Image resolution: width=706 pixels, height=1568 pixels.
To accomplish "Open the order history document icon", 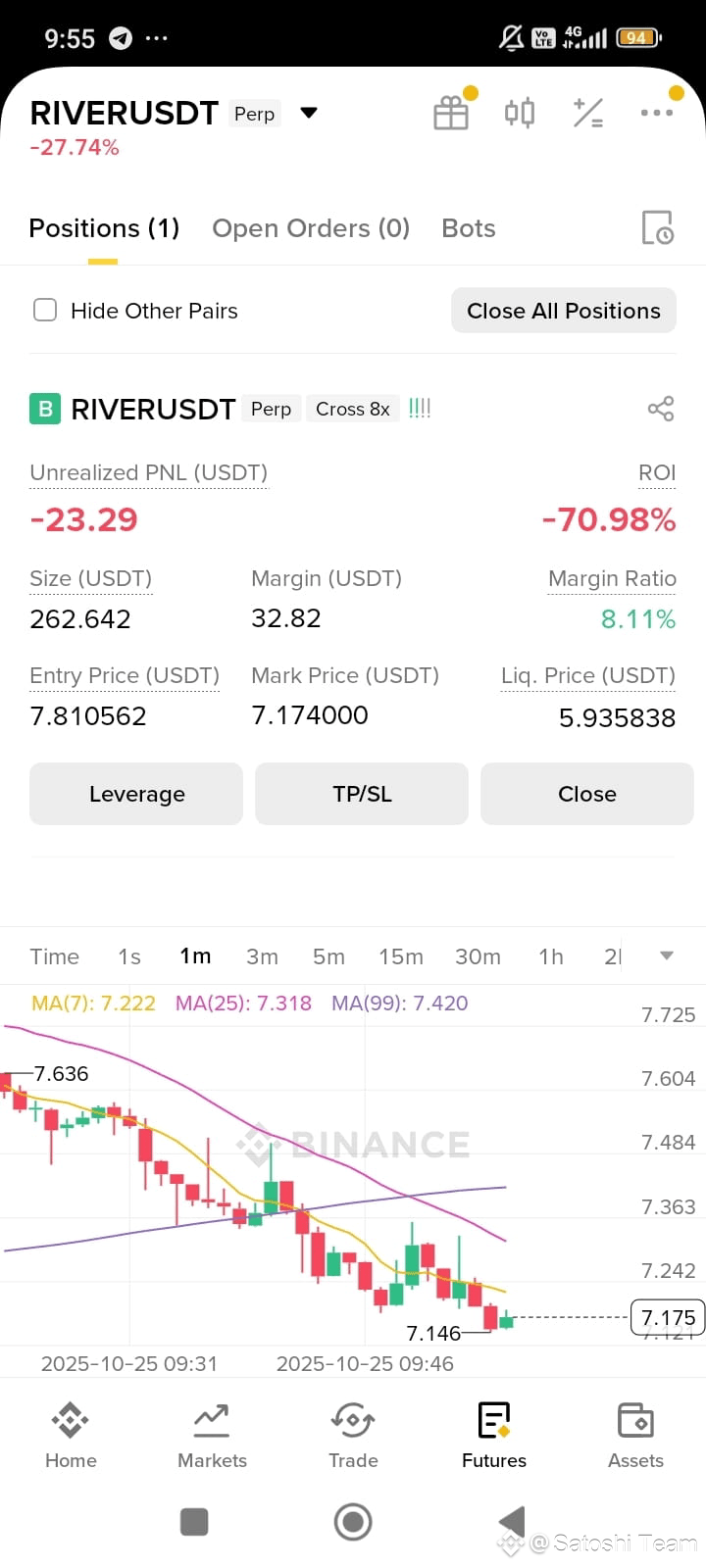I will pos(657,227).
